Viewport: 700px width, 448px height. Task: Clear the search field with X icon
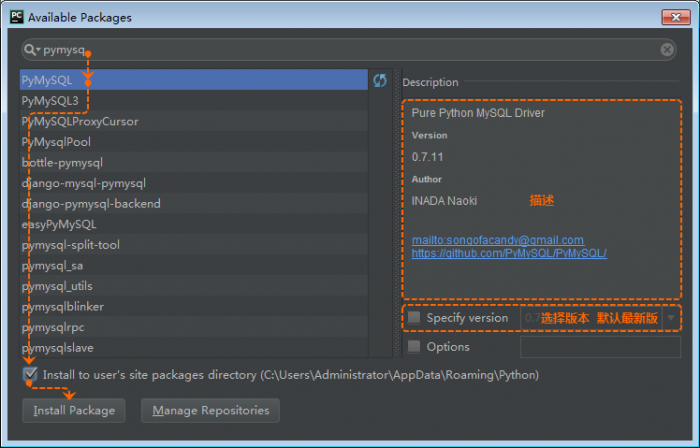[x=667, y=49]
